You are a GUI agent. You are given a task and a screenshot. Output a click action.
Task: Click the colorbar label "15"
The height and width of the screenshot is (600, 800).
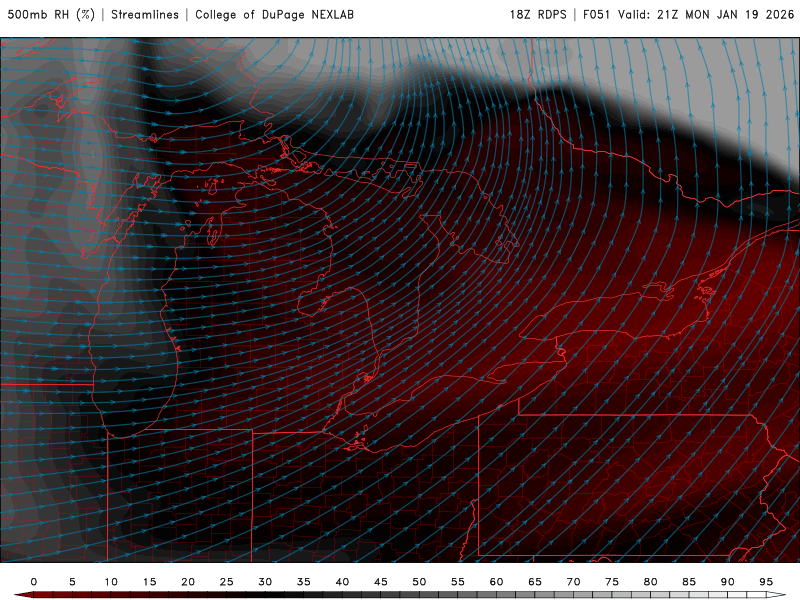149,582
